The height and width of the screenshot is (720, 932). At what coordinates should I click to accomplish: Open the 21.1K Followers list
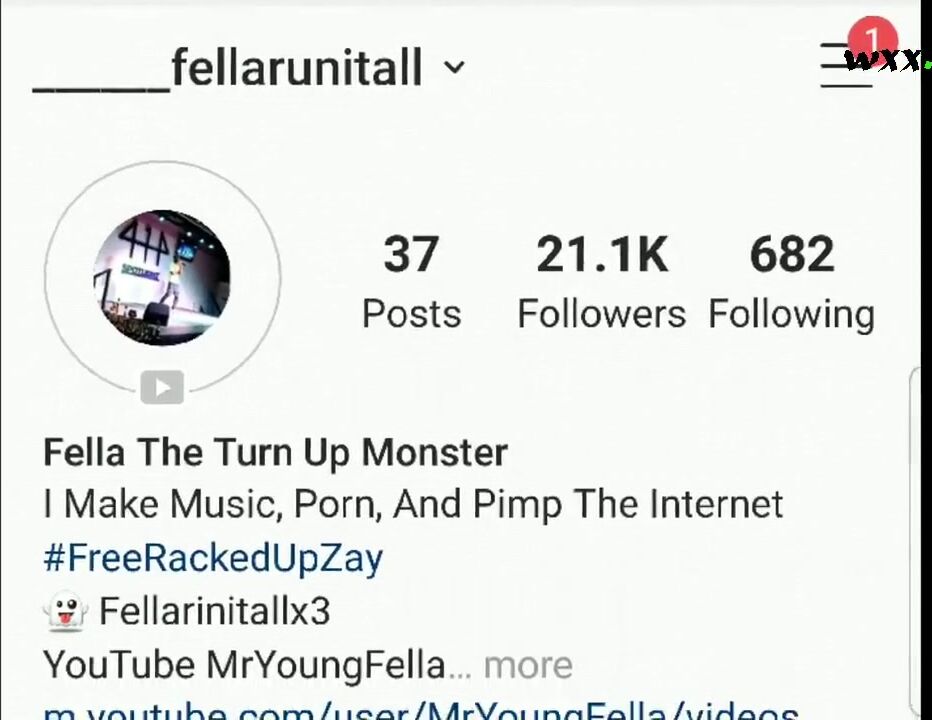[x=602, y=281]
